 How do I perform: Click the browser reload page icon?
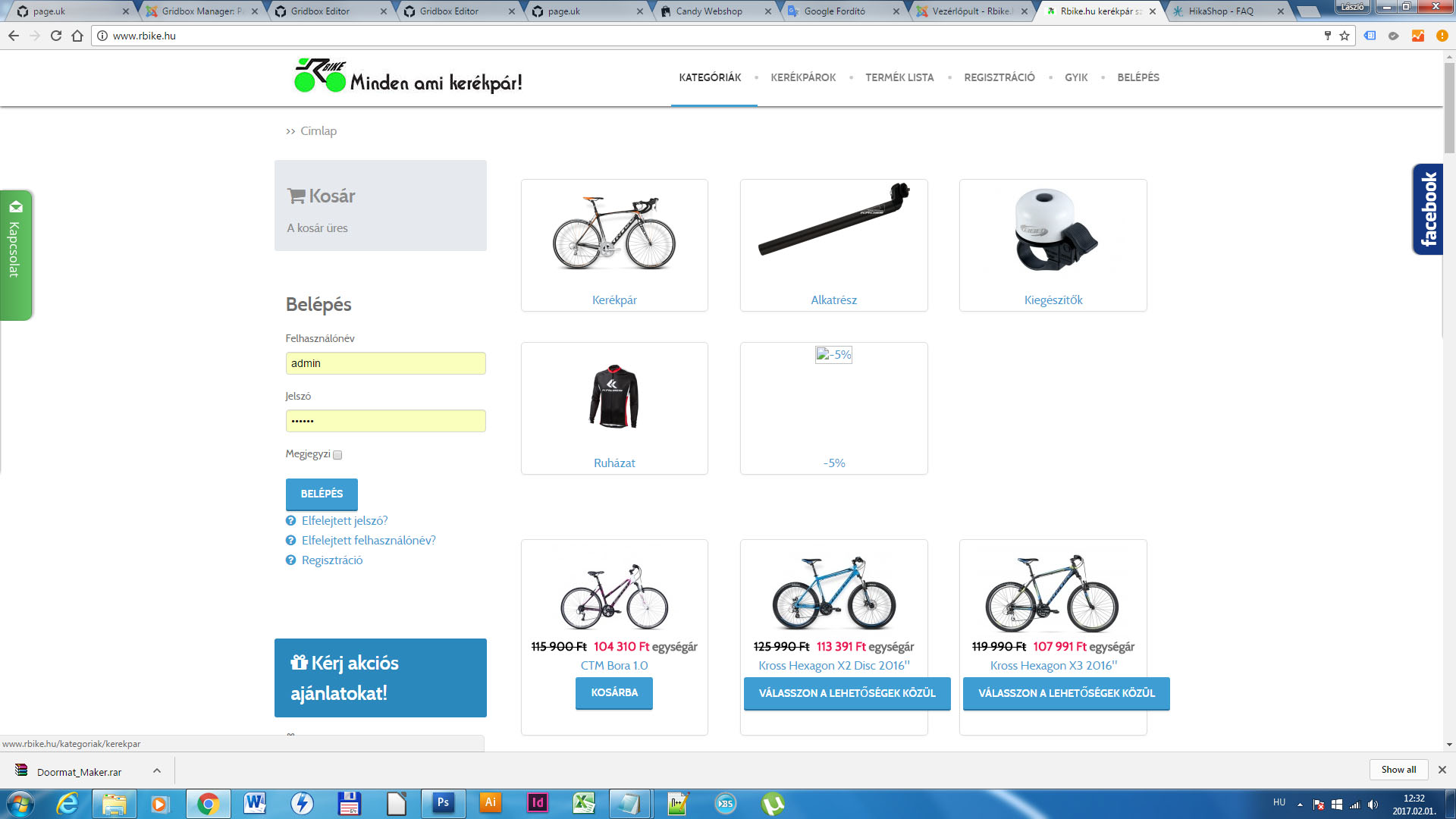(56, 36)
